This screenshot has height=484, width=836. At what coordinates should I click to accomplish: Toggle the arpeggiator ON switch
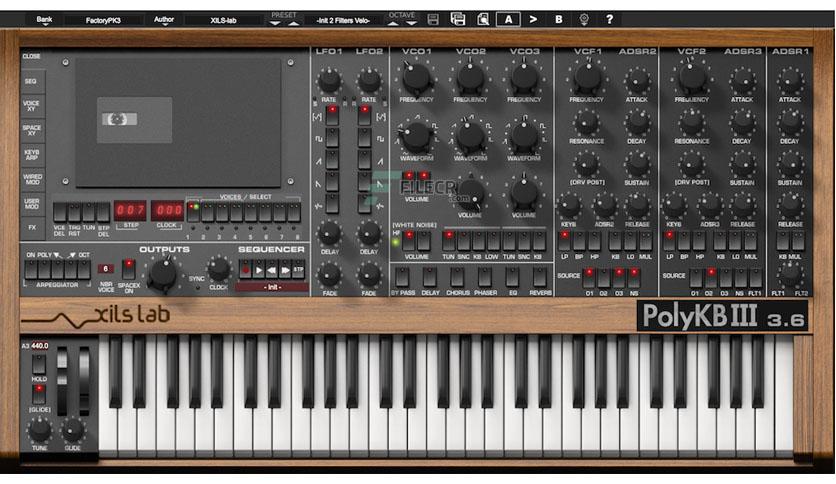tap(31, 270)
